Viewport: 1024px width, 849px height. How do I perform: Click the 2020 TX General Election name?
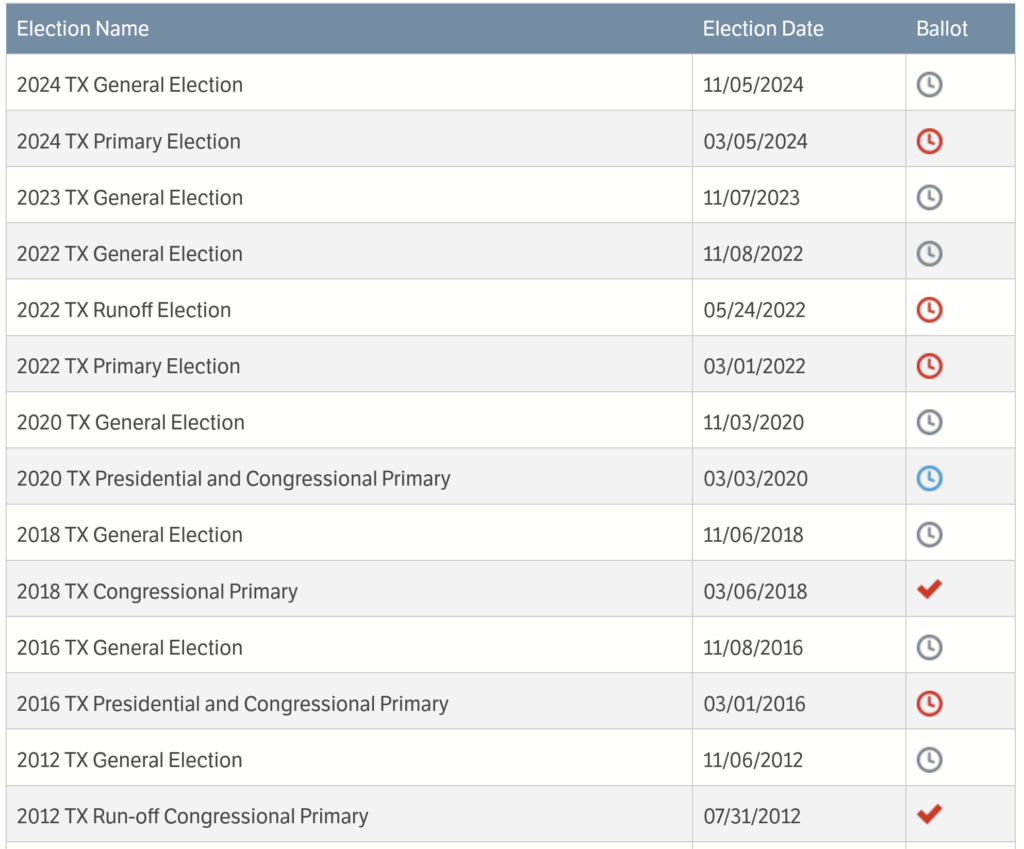(131, 423)
